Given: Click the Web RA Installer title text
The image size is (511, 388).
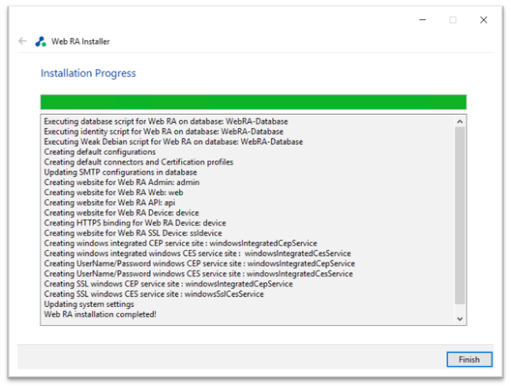Looking at the screenshot, I should (80, 42).
